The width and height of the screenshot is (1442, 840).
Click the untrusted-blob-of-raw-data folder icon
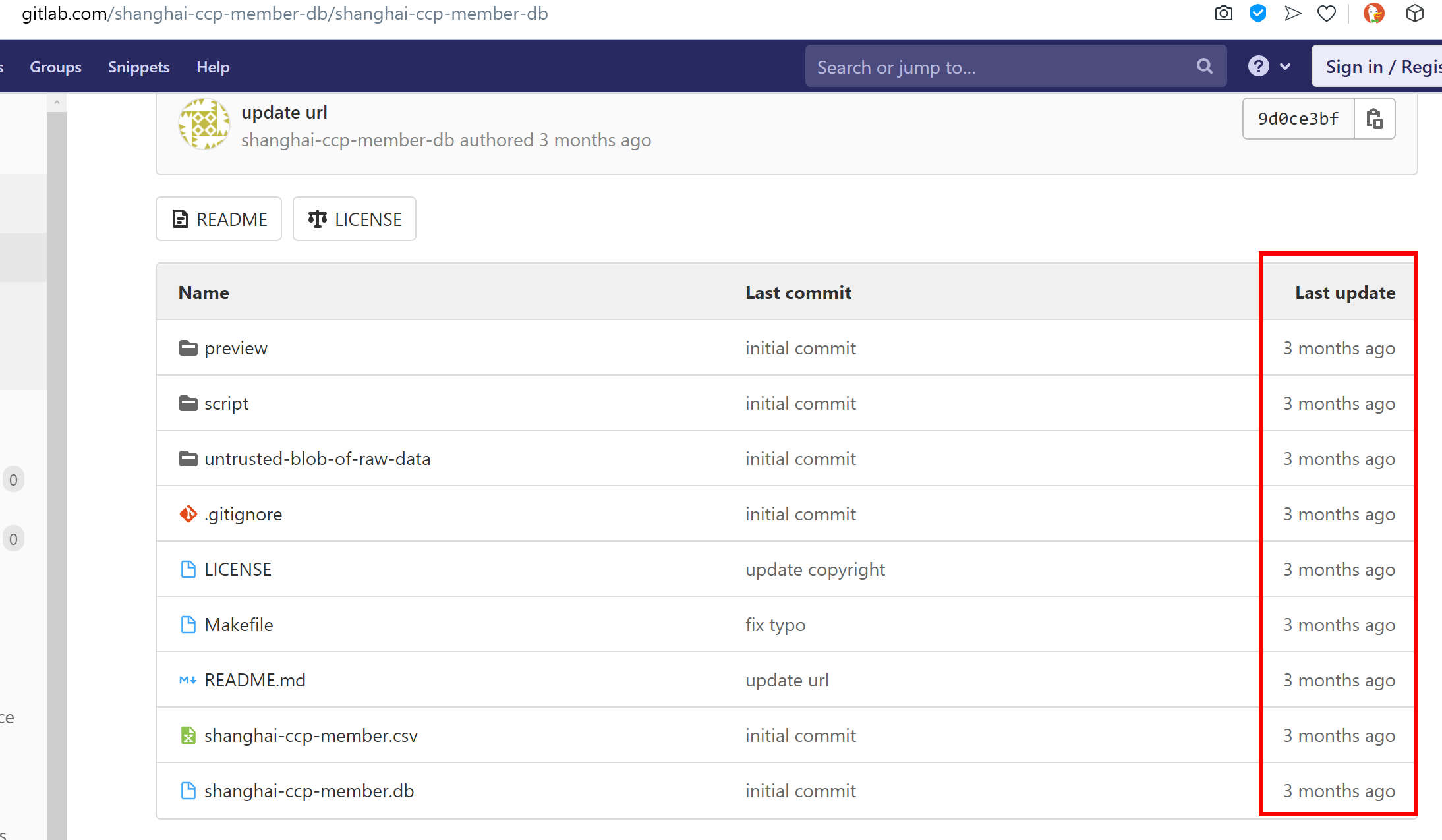point(188,459)
